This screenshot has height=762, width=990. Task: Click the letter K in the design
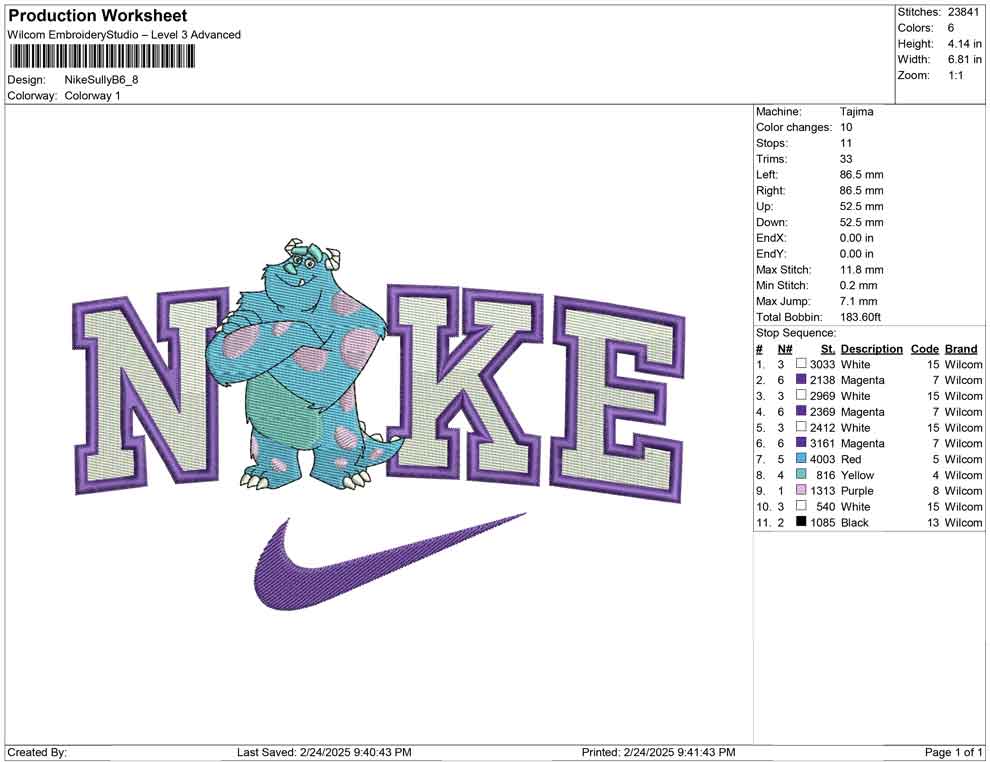click(464, 385)
